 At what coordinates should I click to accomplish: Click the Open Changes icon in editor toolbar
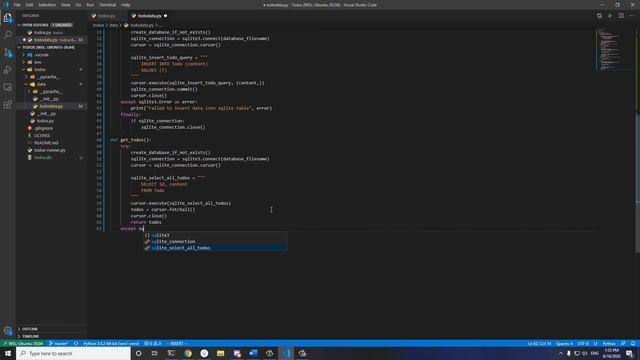coord(599,16)
